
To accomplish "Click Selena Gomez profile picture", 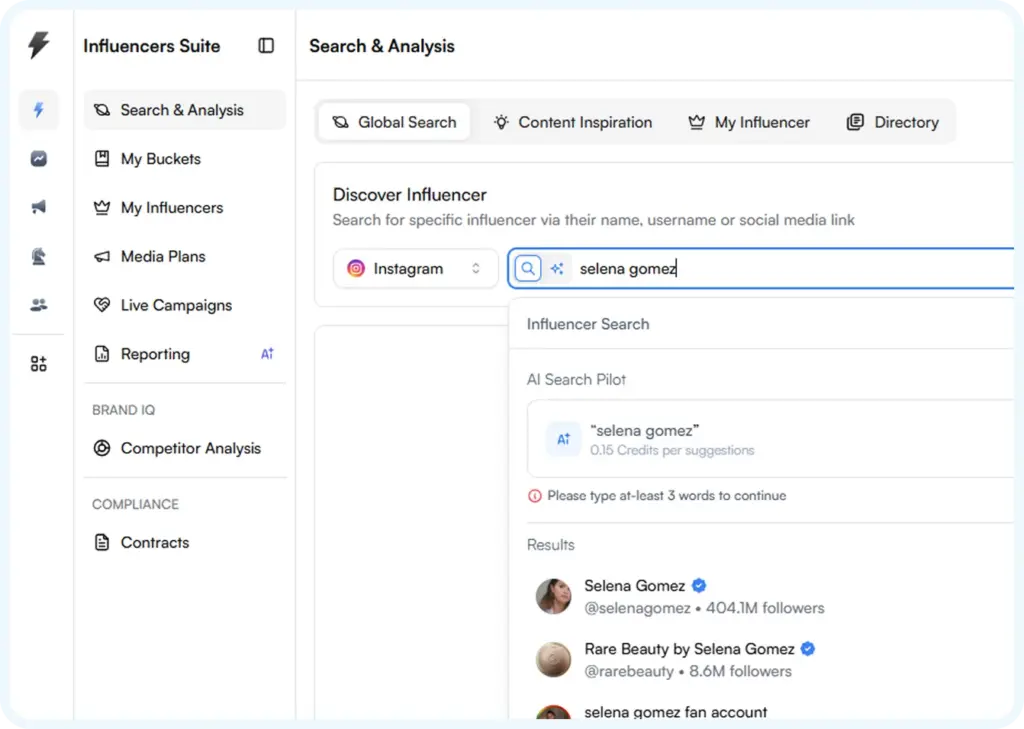I will (554, 596).
